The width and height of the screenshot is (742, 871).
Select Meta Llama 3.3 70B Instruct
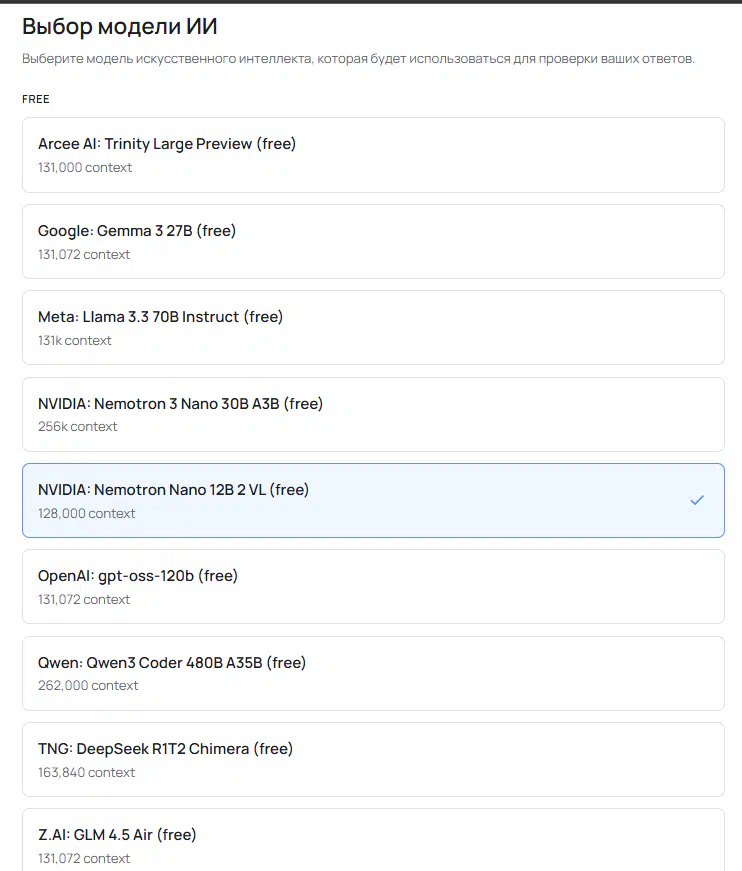372,327
